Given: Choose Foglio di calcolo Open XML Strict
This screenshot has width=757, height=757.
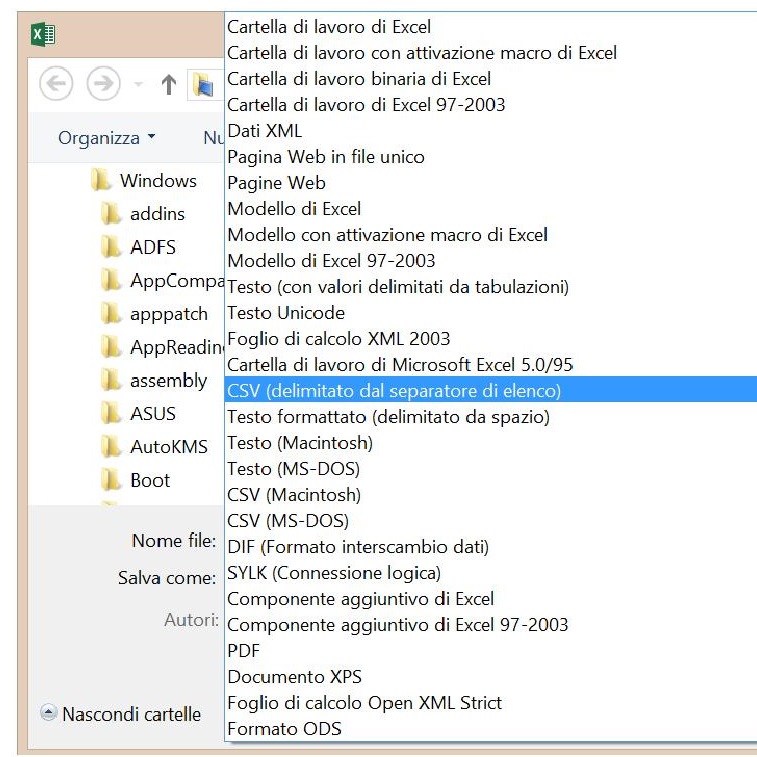Looking at the screenshot, I should 491,703.
